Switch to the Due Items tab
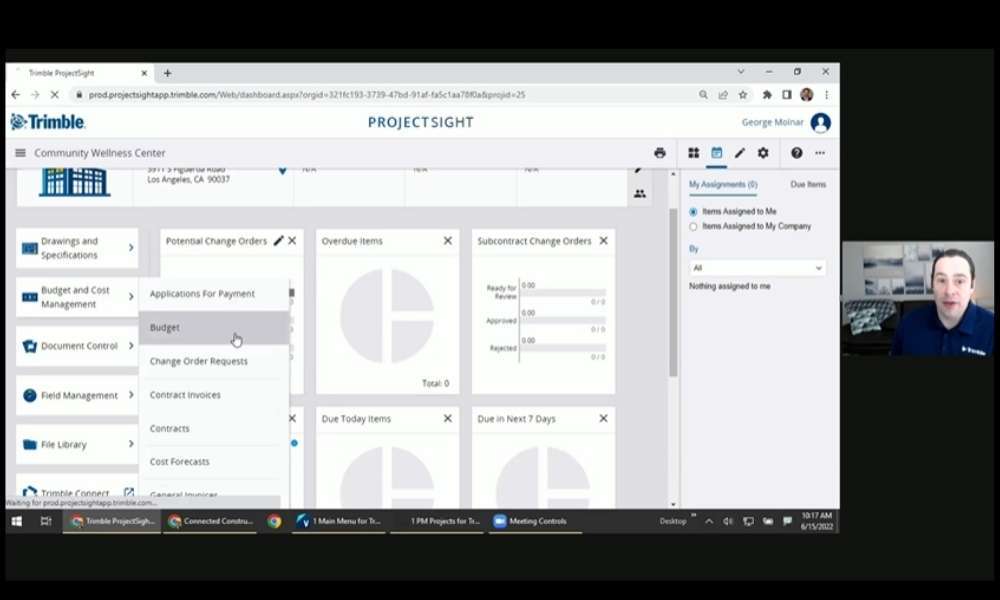Viewport: 1000px width, 600px height. click(807, 185)
